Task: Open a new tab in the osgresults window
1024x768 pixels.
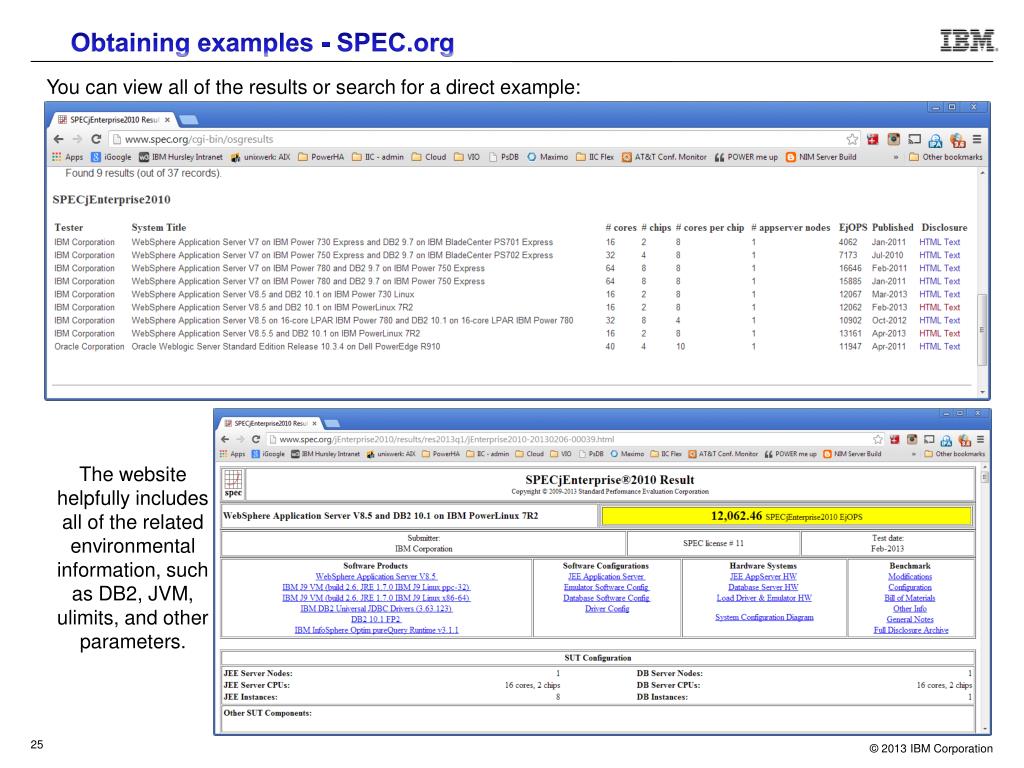Action: tap(189, 120)
